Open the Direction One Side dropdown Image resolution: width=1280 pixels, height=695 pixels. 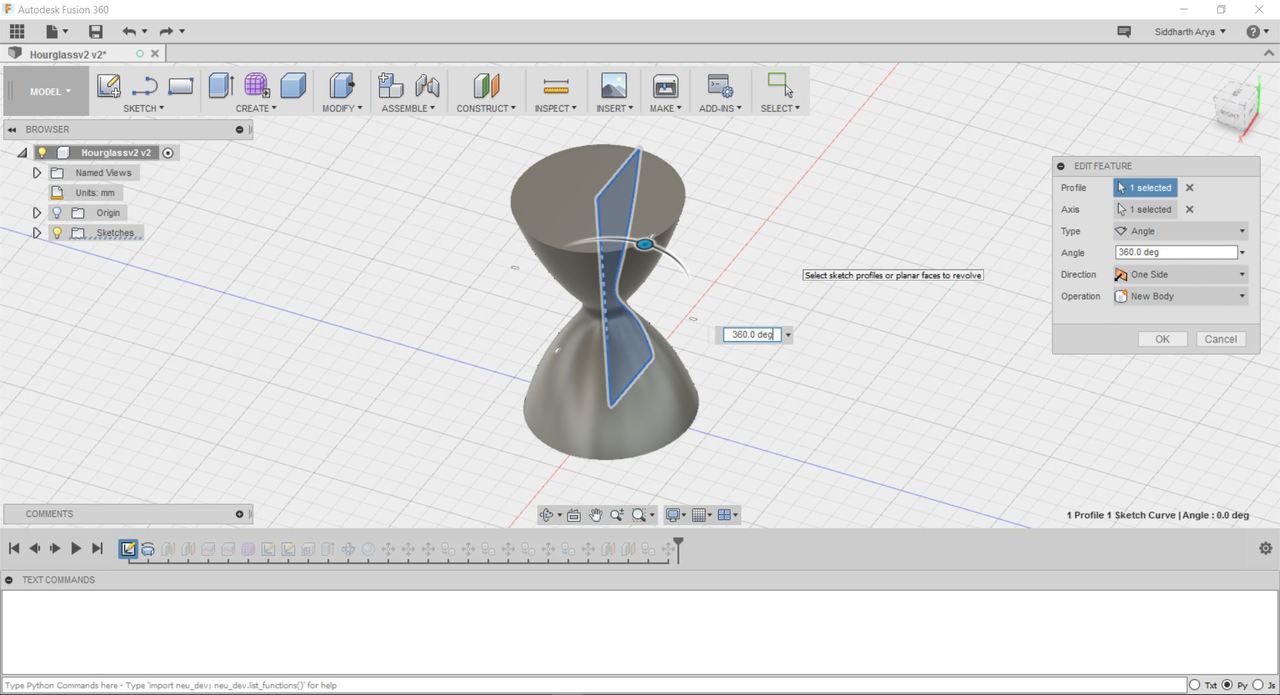pyautogui.click(x=1181, y=274)
